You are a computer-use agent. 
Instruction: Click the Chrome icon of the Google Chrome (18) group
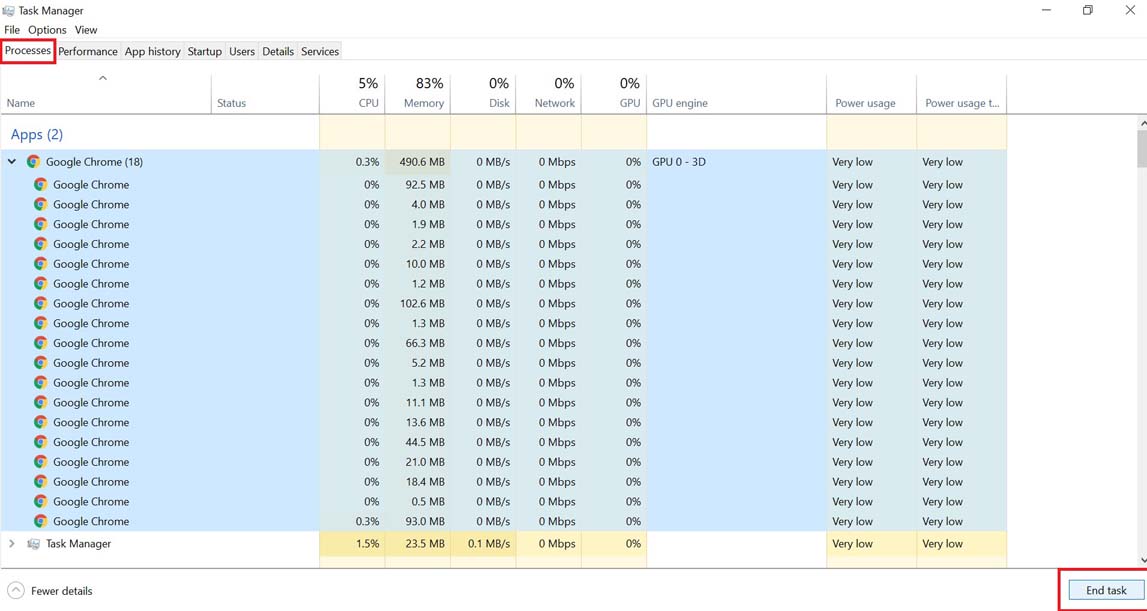tap(33, 162)
